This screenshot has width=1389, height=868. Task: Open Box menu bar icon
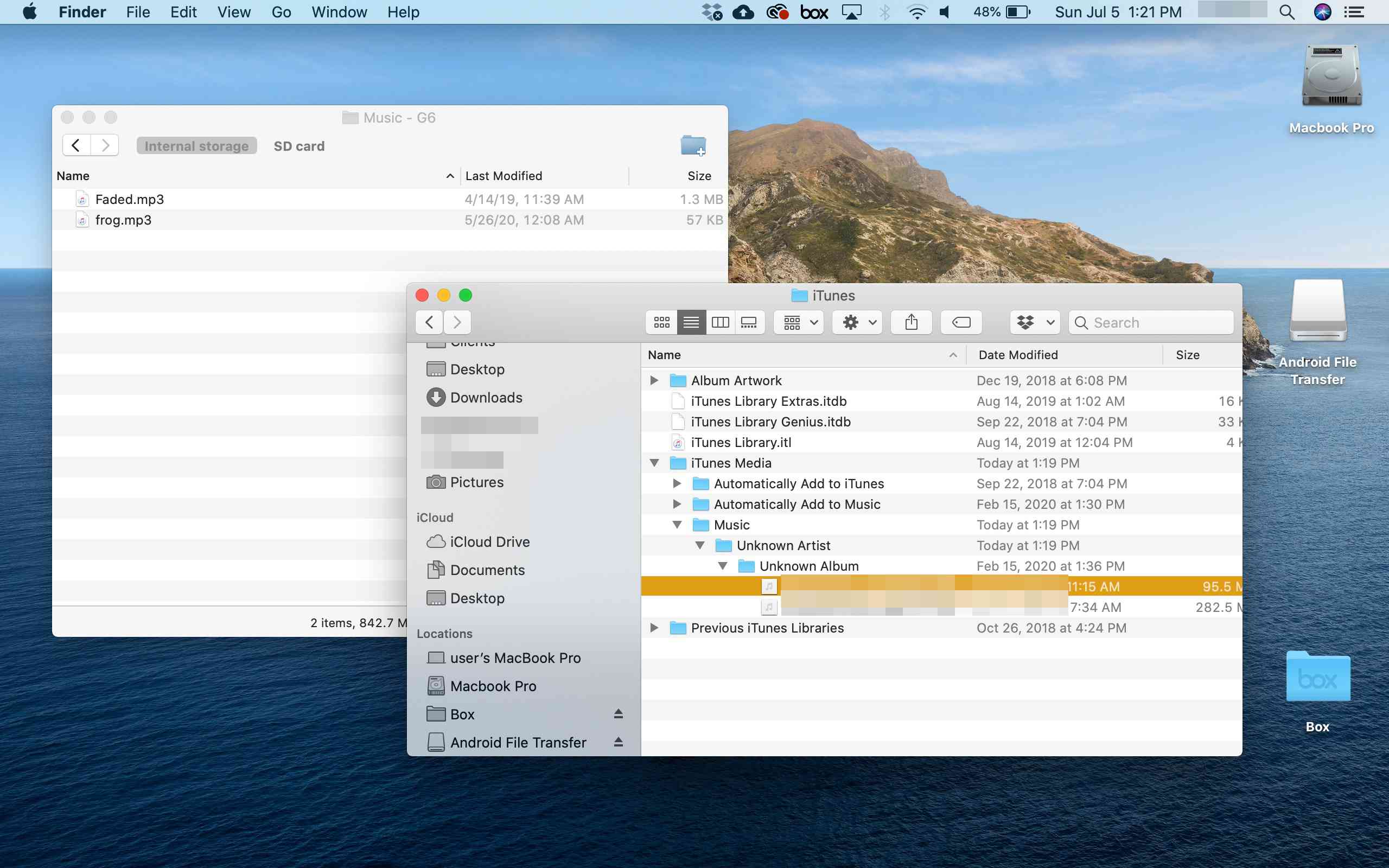tap(814, 12)
